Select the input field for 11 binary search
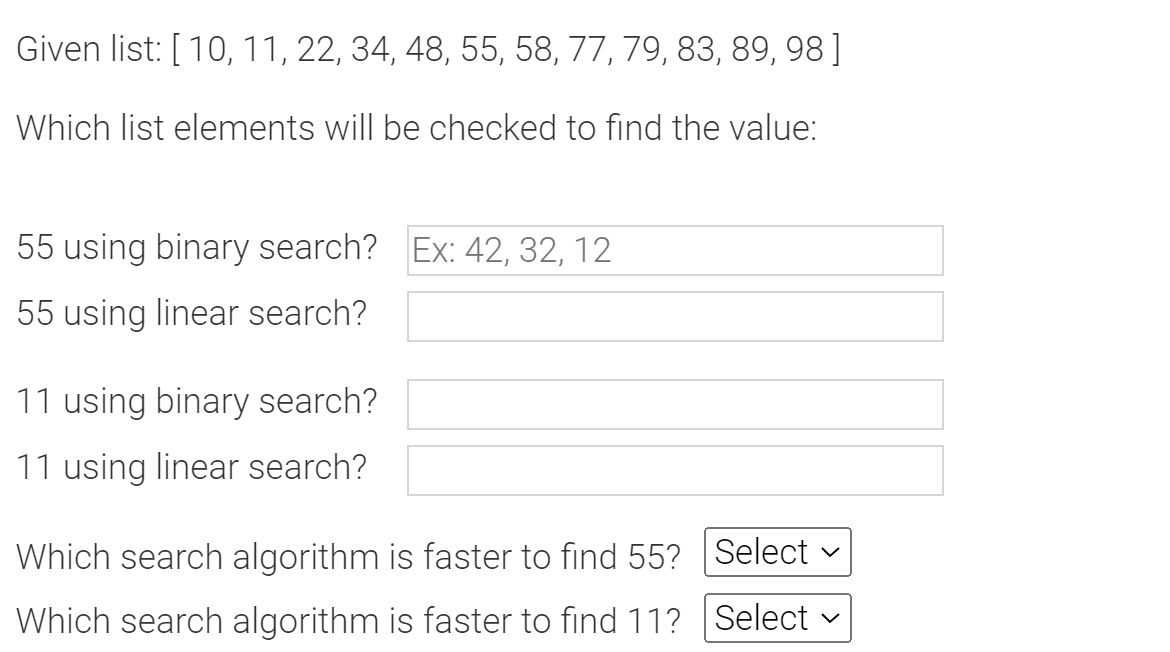This screenshot has width=1170, height=652. (675, 403)
